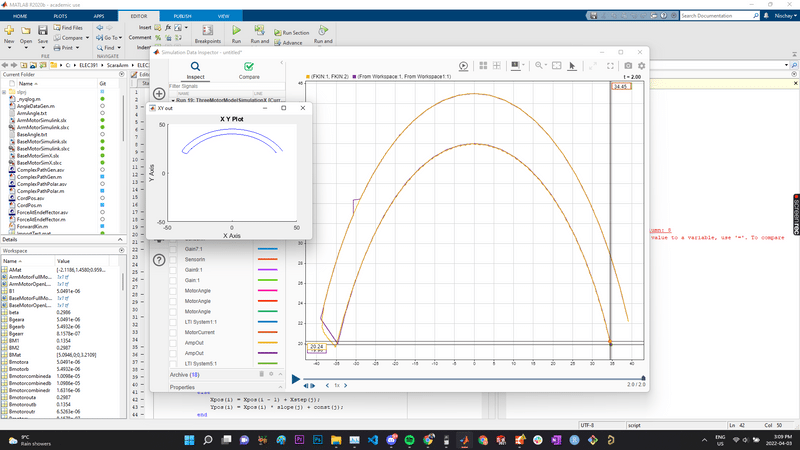The image size is (800, 450).
Task: Click the Open folder icon
Action: (26, 31)
